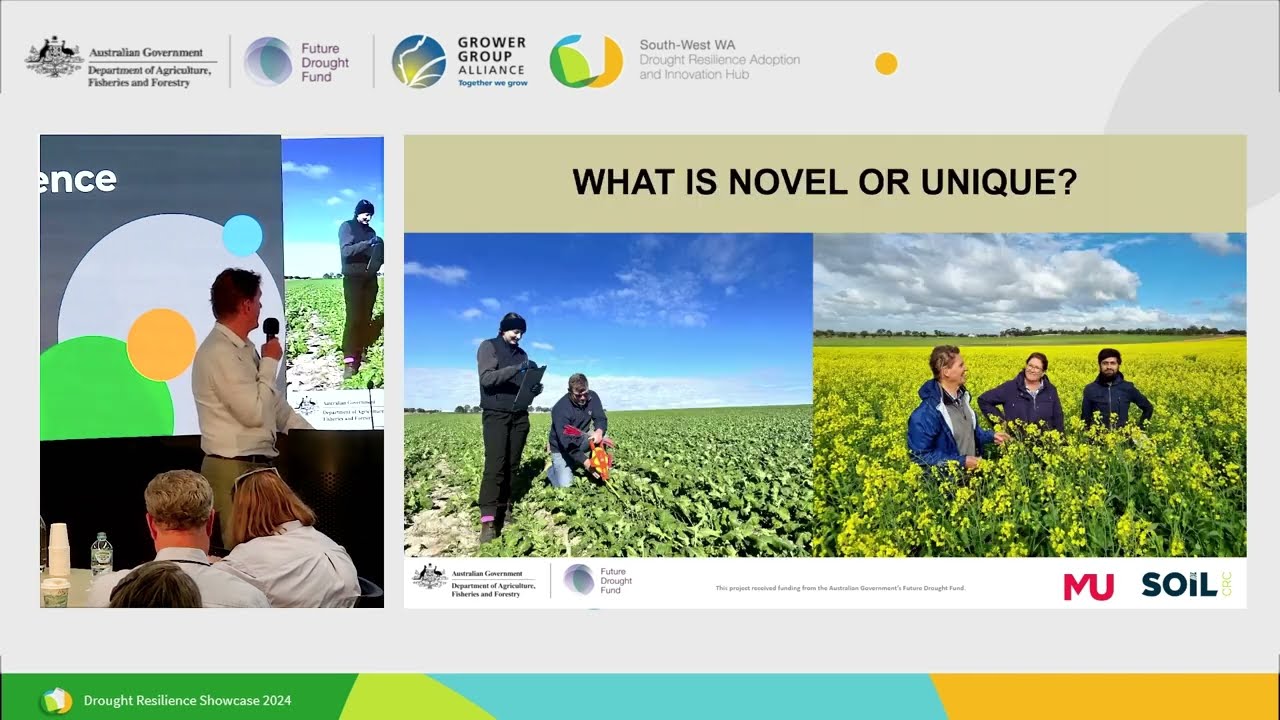Click the microphone held by the speaker

tap(271, 337)
